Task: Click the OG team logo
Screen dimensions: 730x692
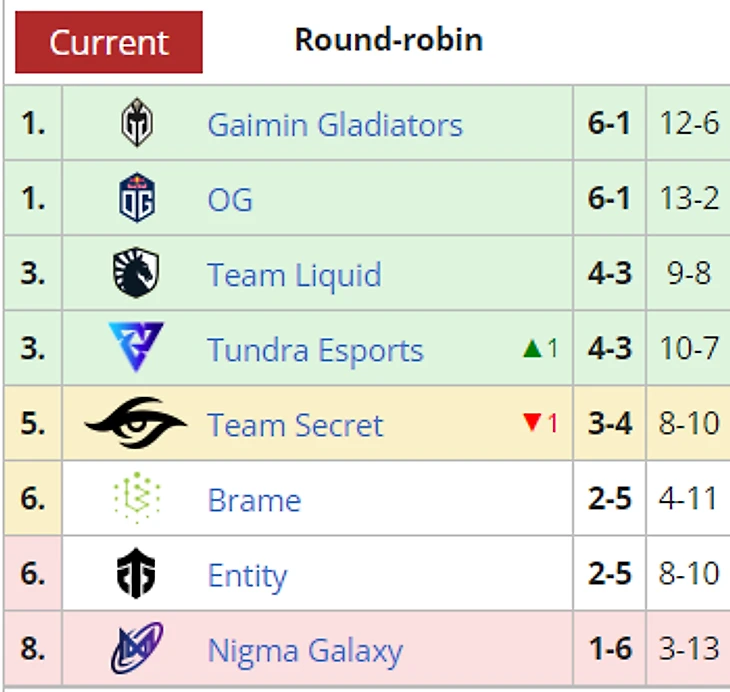Action: pos(137,198)
